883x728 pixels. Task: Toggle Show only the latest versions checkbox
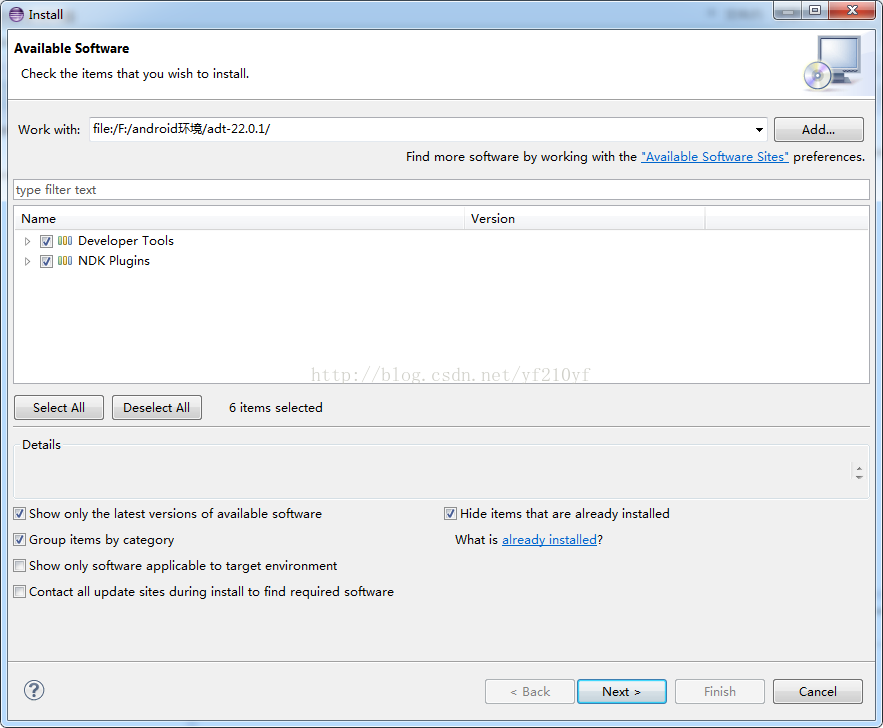click(x=20, y=513)
